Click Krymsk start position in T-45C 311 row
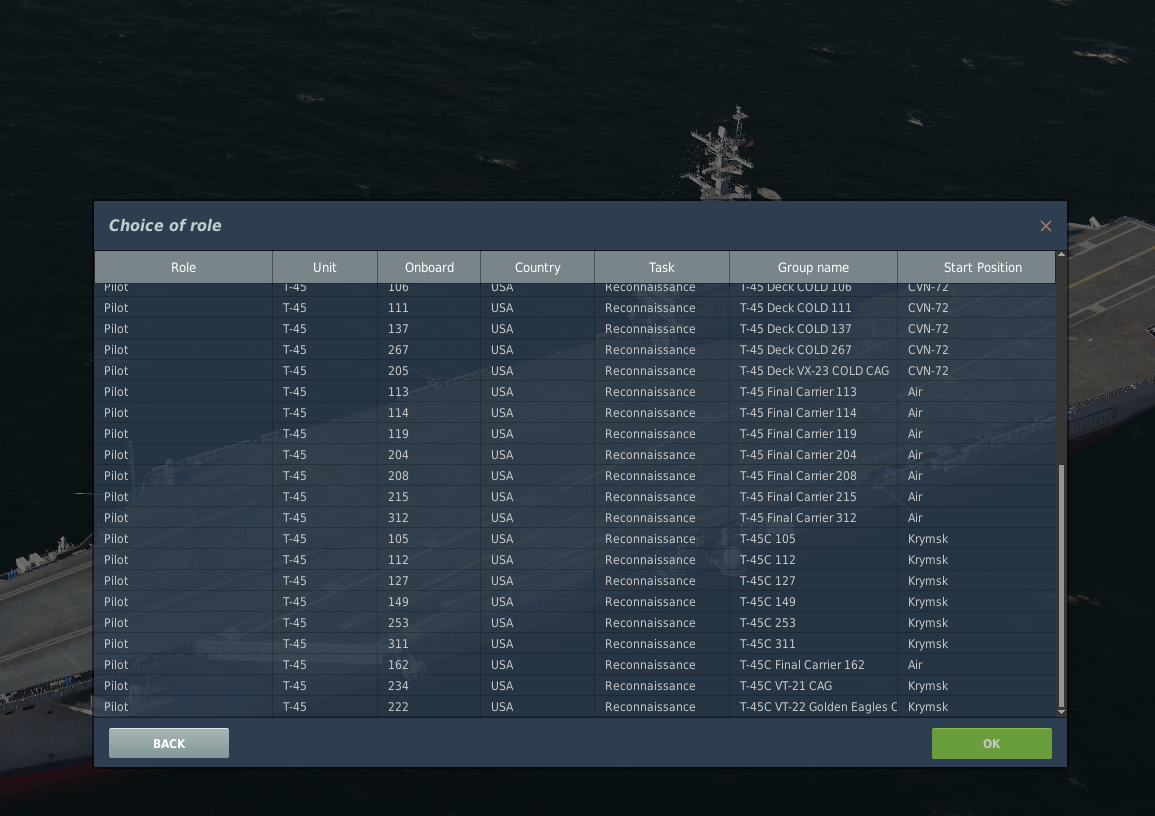The height and width of the screenshot is (816, 1155). click(927, 644)
